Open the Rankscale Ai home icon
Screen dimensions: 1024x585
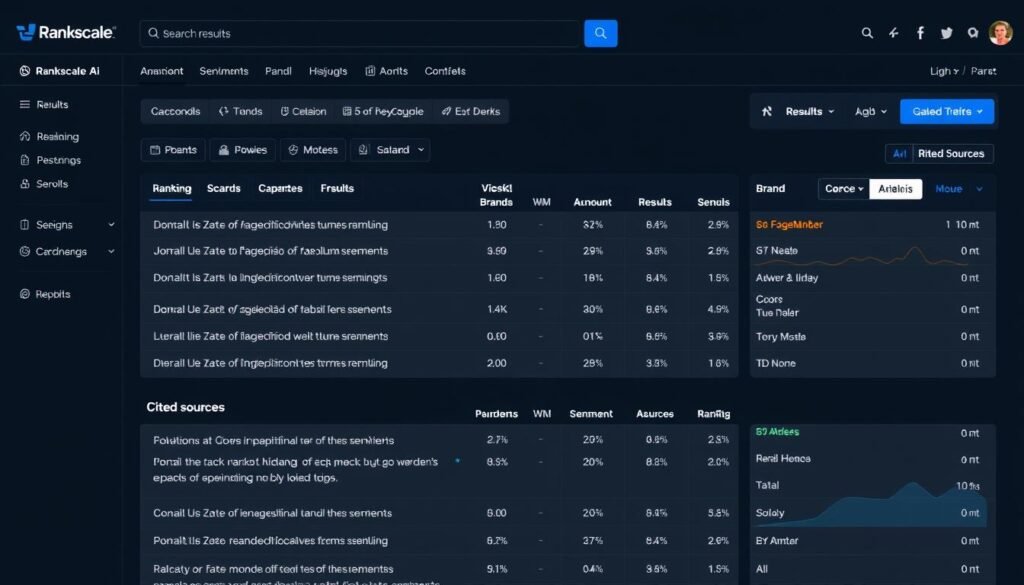point(22,71)
